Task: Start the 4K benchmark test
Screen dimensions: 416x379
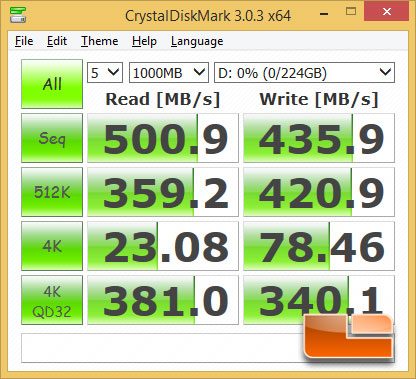Action: tap(52, 246)
